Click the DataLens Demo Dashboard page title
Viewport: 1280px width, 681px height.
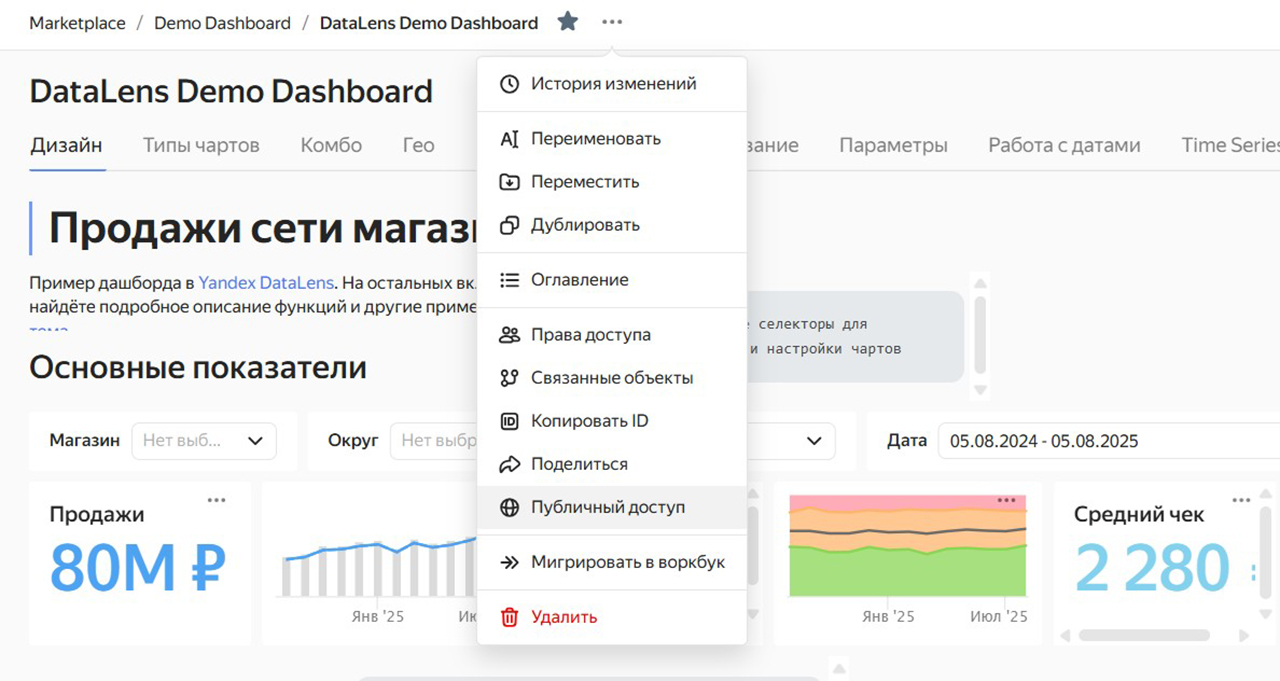(231, 91)
